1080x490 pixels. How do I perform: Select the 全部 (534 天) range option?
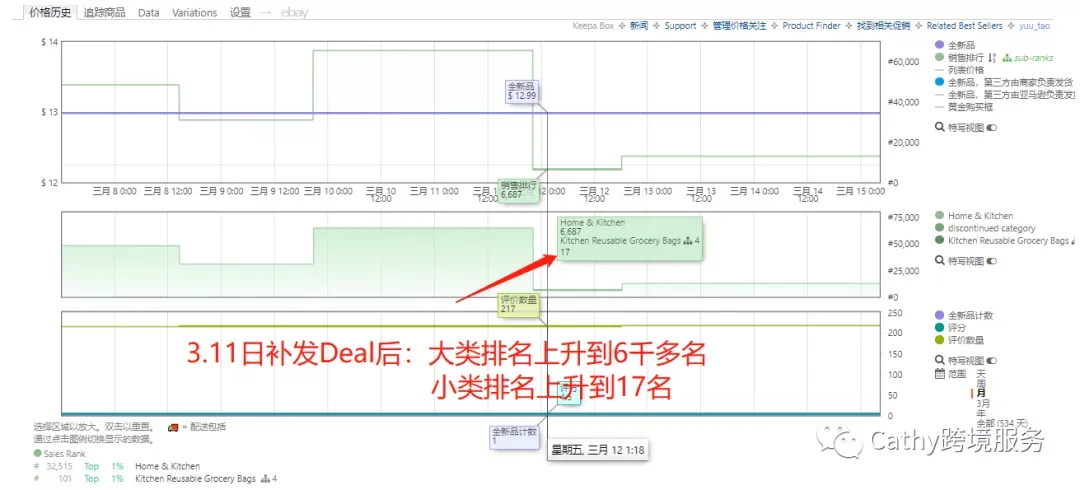(1001, 422)
